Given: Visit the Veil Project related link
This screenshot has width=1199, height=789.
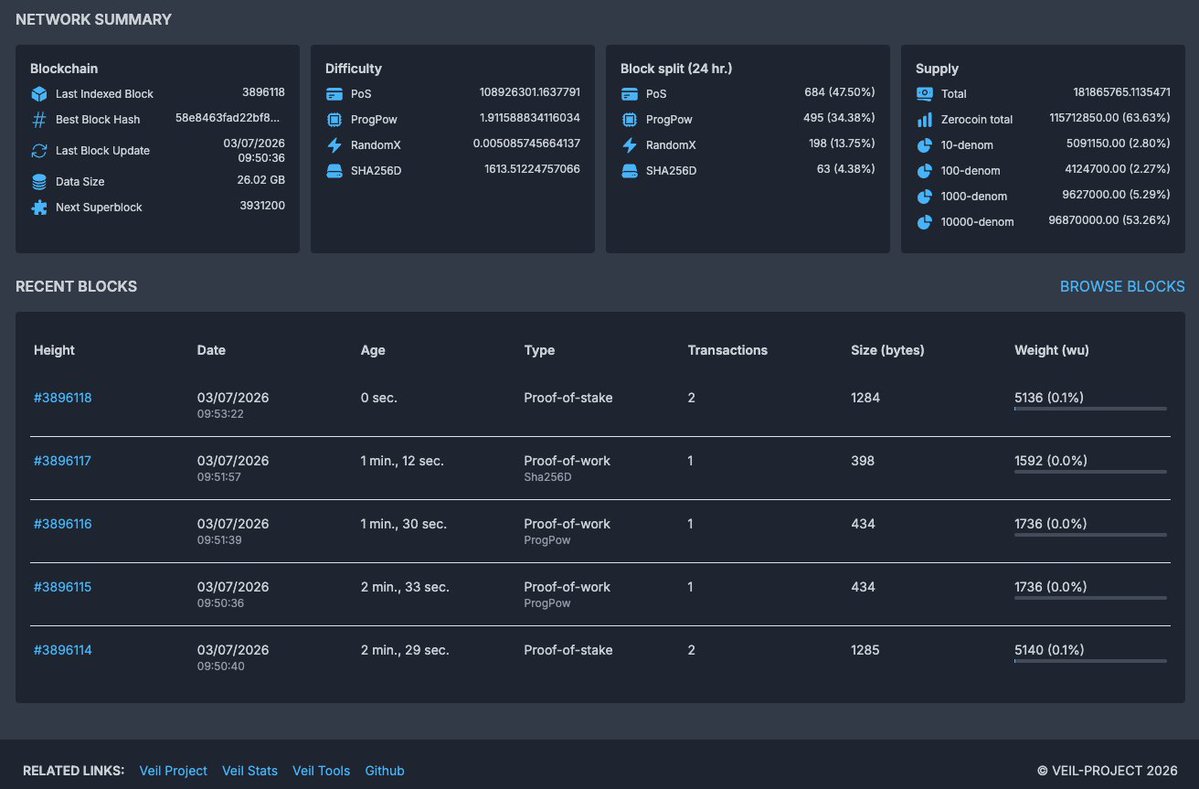Looking at the screenshot, I should [x=173, y=771].
